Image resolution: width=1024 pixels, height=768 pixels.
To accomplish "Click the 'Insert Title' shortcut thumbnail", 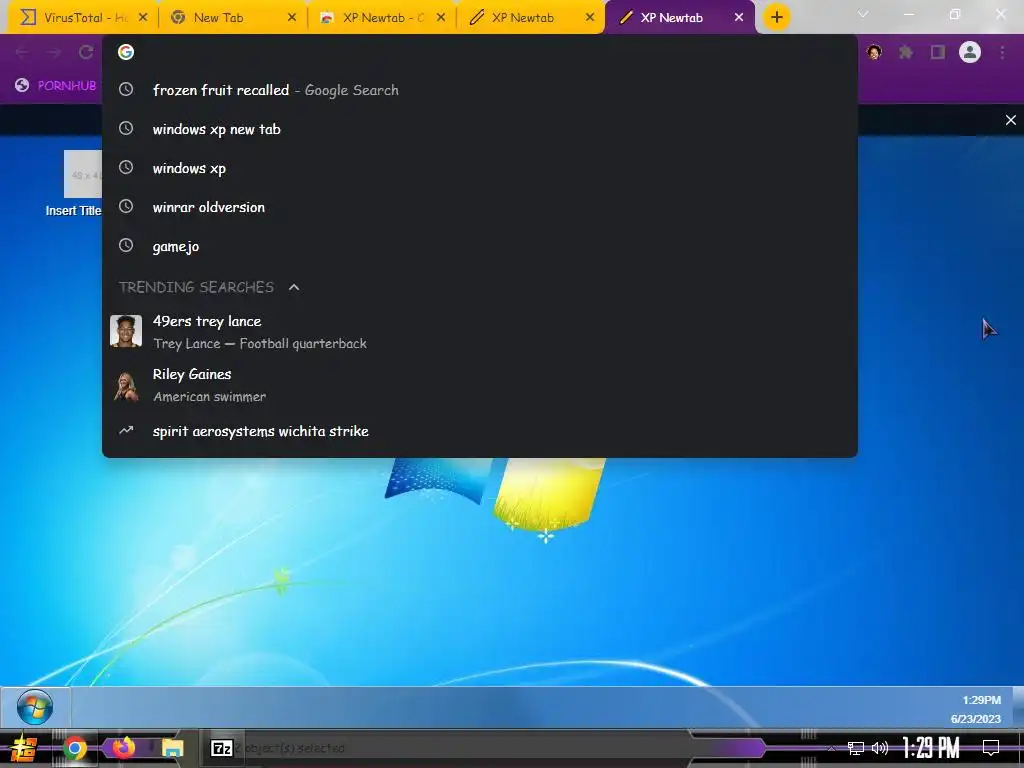I will click(83, 174).
